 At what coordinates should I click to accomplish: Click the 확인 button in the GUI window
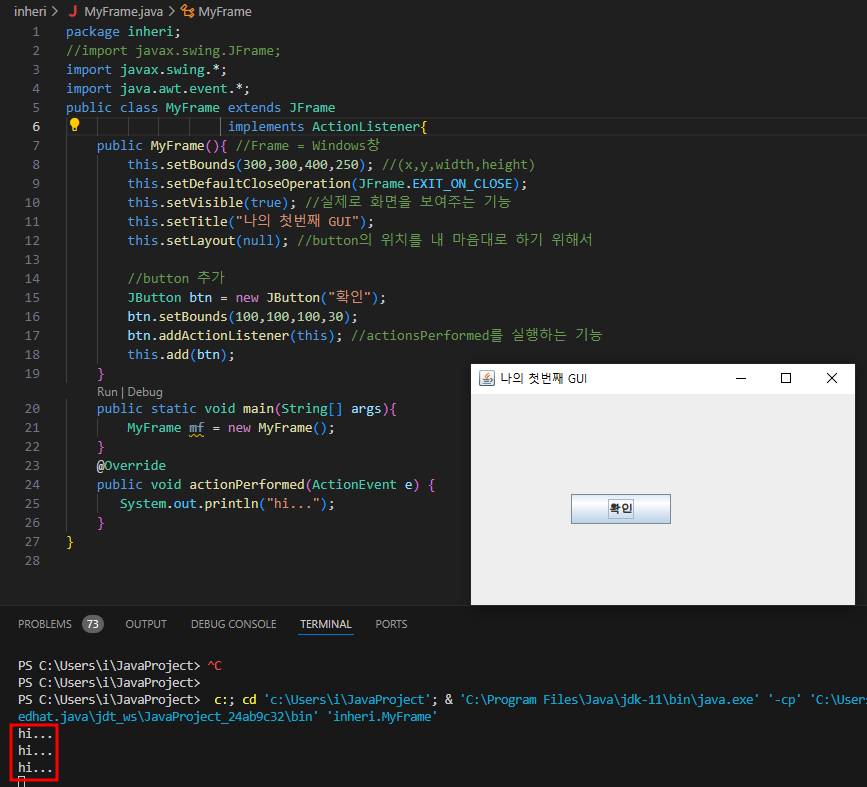pyautogui.click(x=620, y=509)
